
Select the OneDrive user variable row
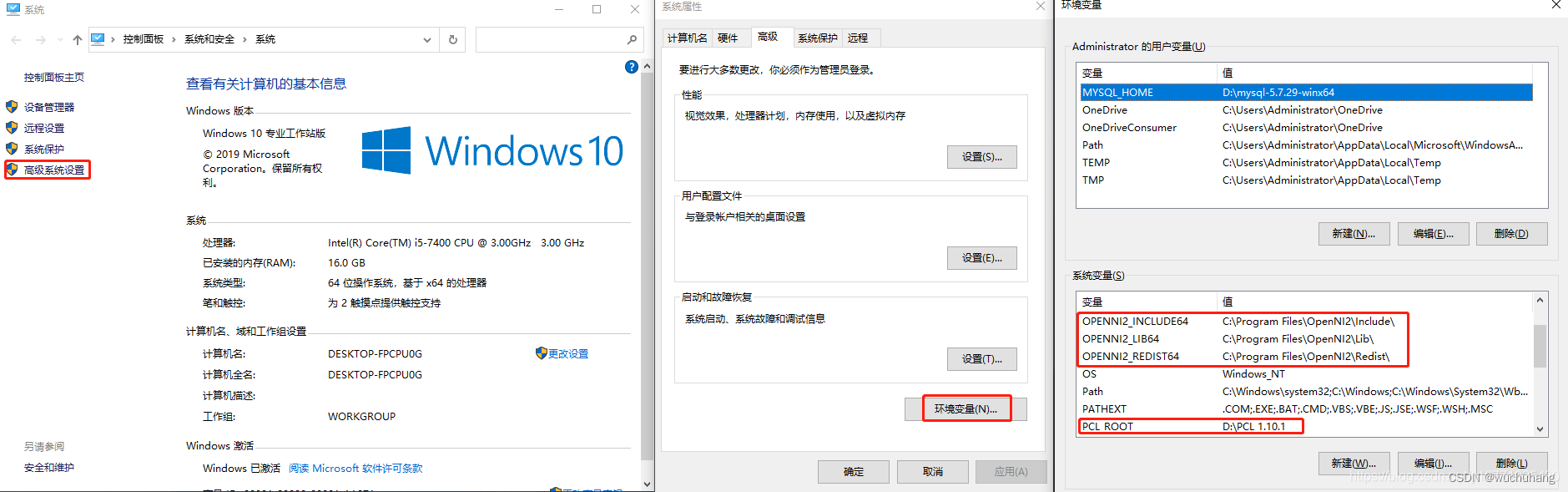[x=1306, y=109]
